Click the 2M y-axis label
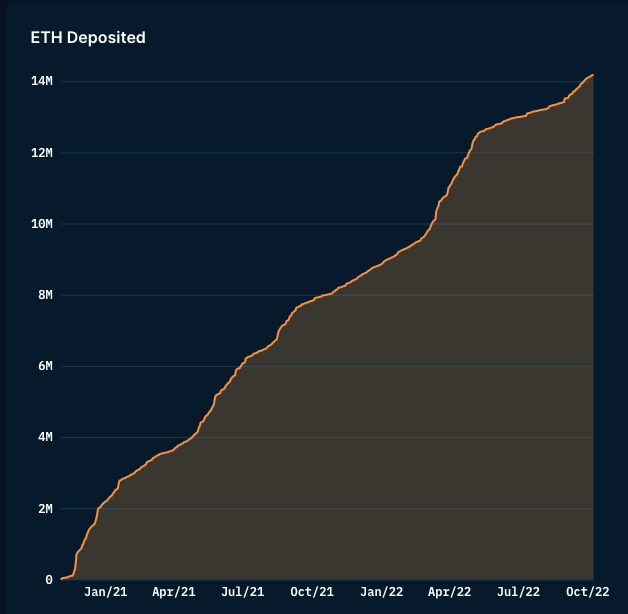Screen dimensions: 628x614 click(44, 509)
